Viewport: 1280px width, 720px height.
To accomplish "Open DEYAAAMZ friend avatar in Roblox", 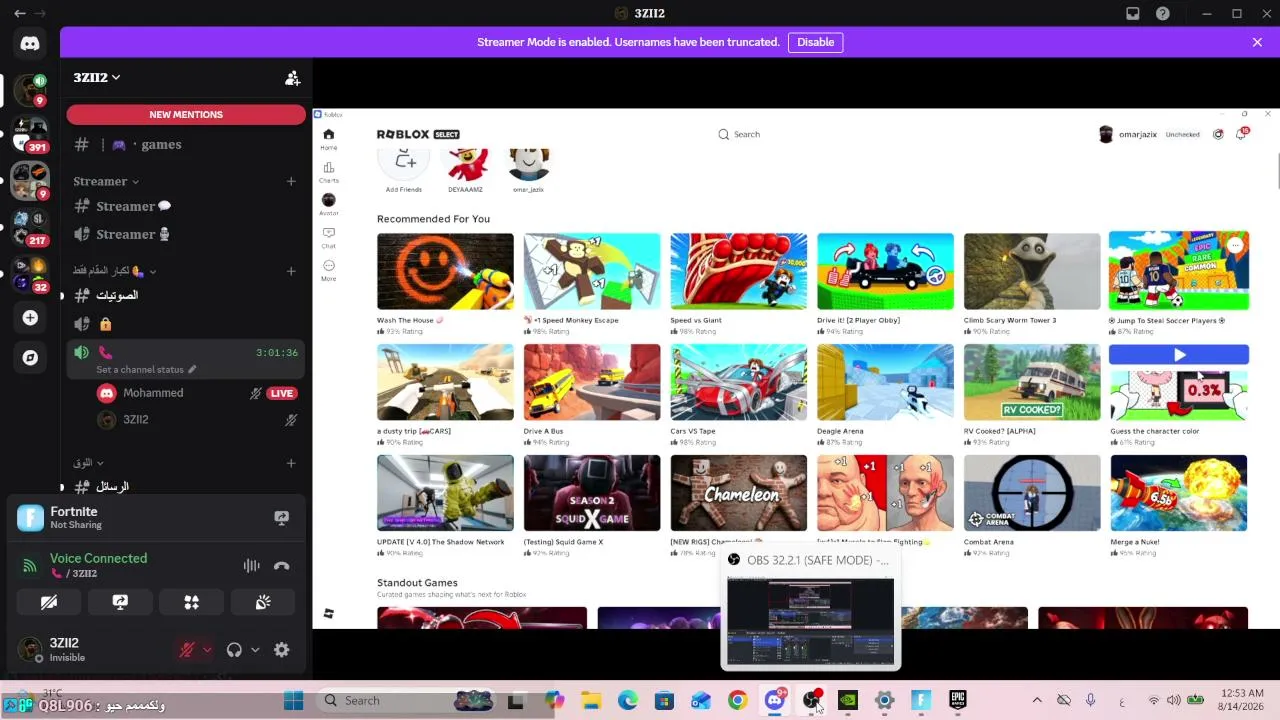I will coord(466,168).
